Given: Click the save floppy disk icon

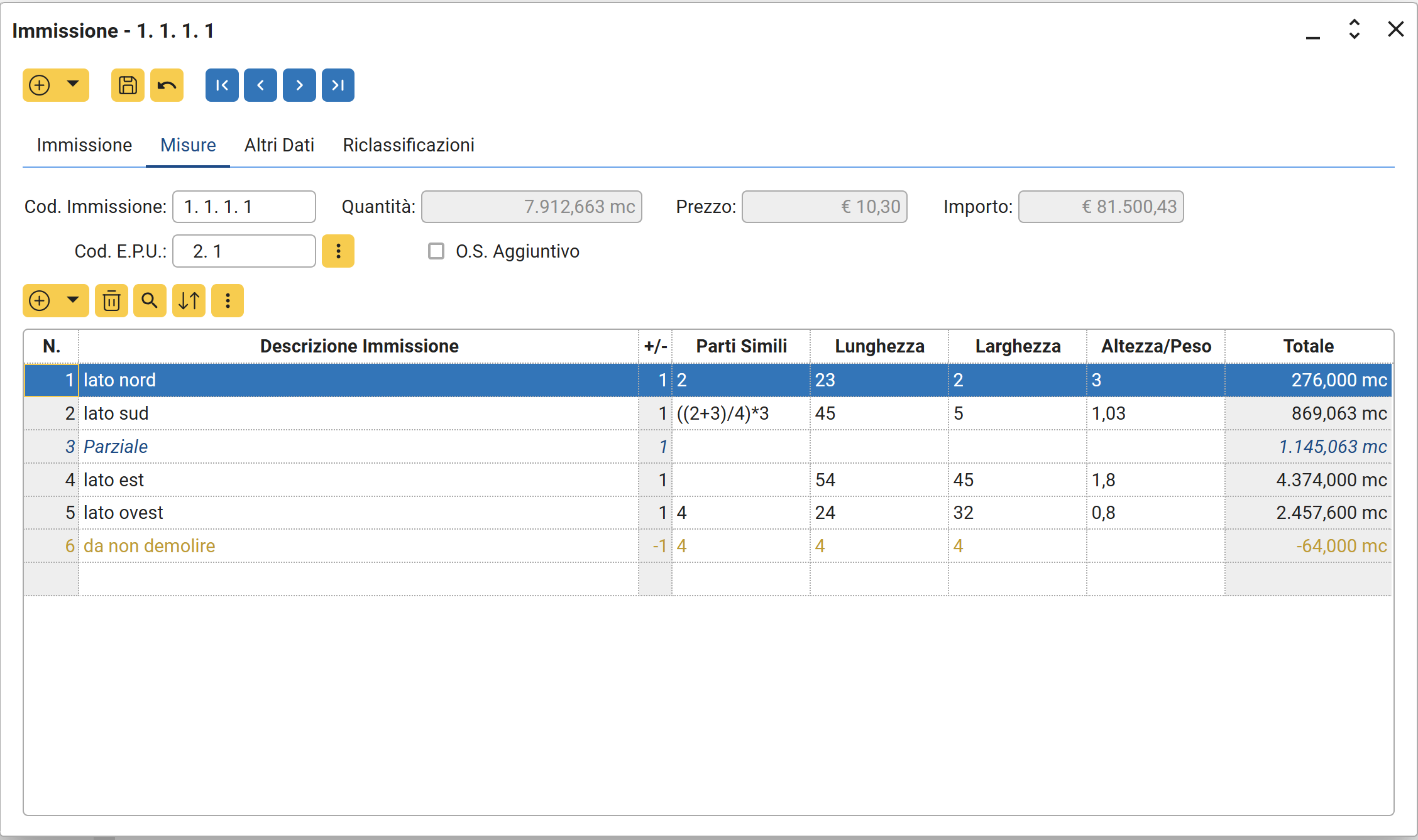Looking at the screenshot, I should [x=128, y=85].
